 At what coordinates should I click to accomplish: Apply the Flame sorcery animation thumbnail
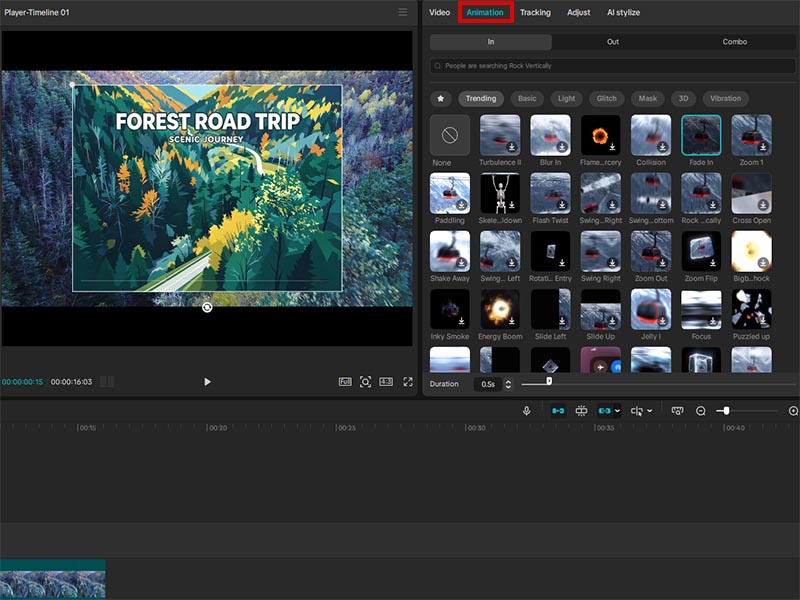tap(601, 135)
